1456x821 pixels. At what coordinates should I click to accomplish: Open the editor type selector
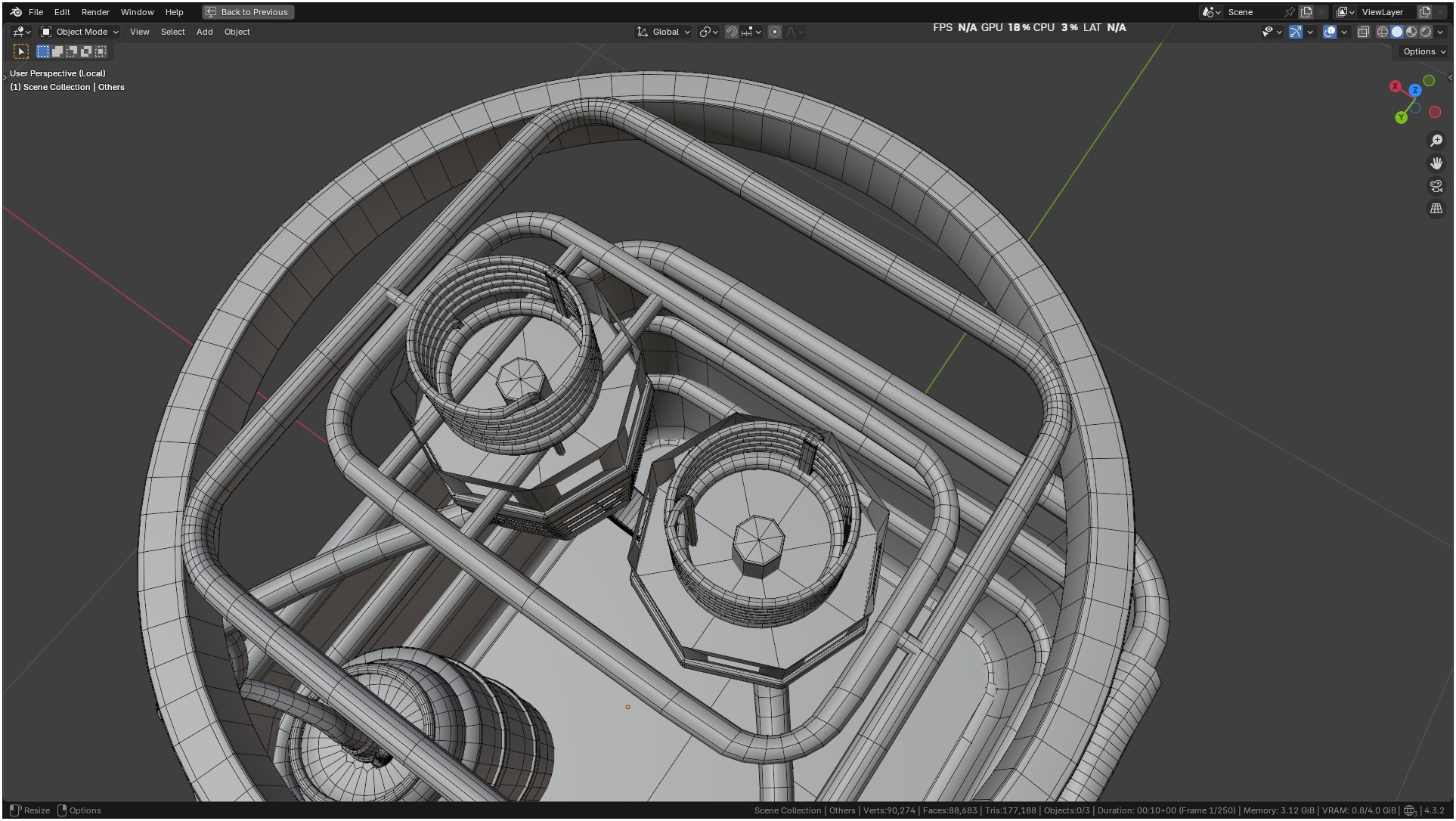coord(21,32)
